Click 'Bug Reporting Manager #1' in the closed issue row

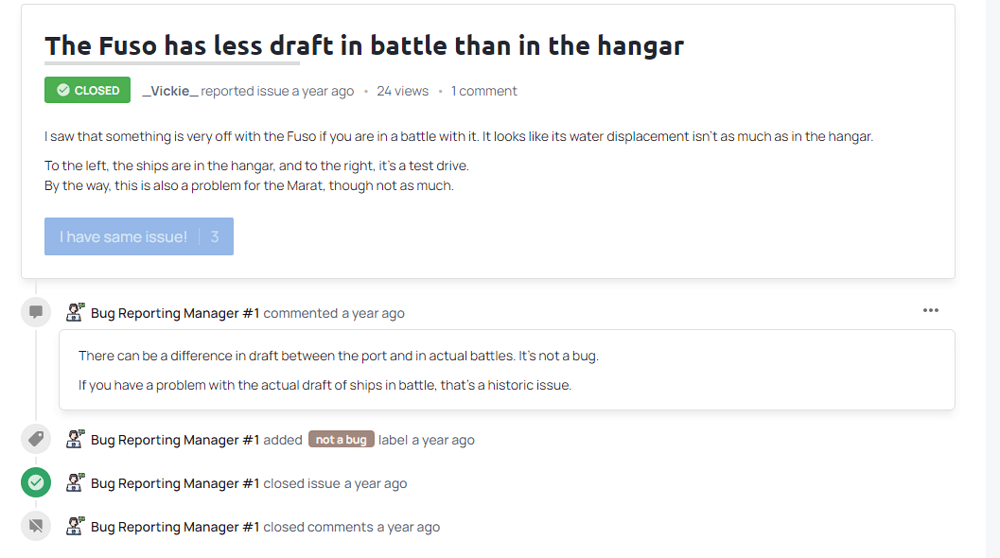[175, 483]
